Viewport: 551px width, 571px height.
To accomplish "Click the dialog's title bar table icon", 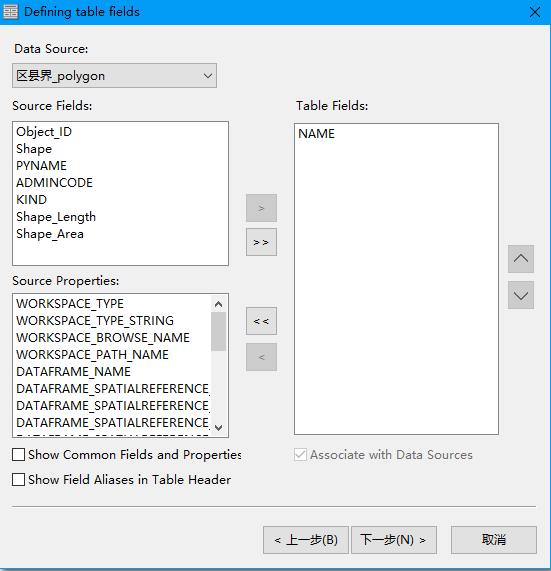I will pos(10,12).
